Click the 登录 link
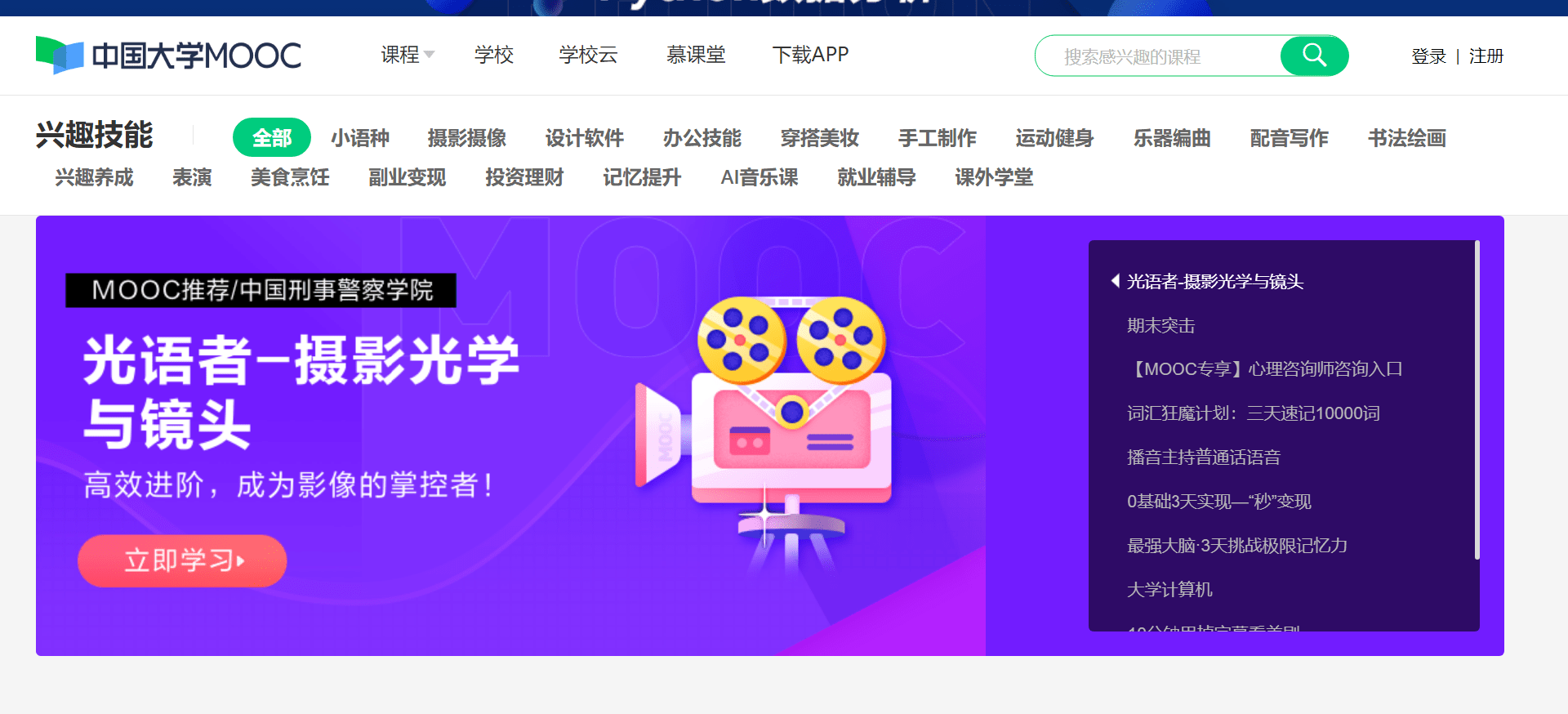This screenshot has height=714, width=1568. pyautogui.click(x=1428, y=56)
